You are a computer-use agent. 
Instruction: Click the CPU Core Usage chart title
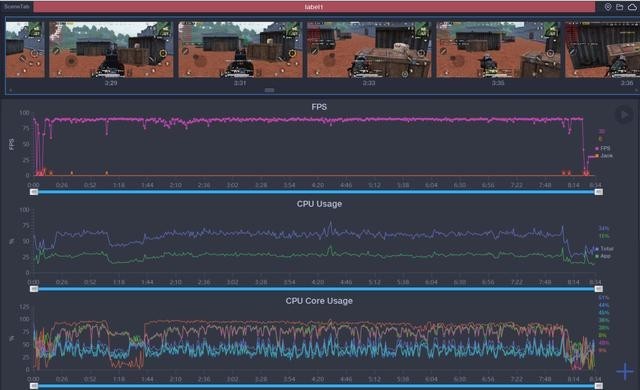pos(319,301)
